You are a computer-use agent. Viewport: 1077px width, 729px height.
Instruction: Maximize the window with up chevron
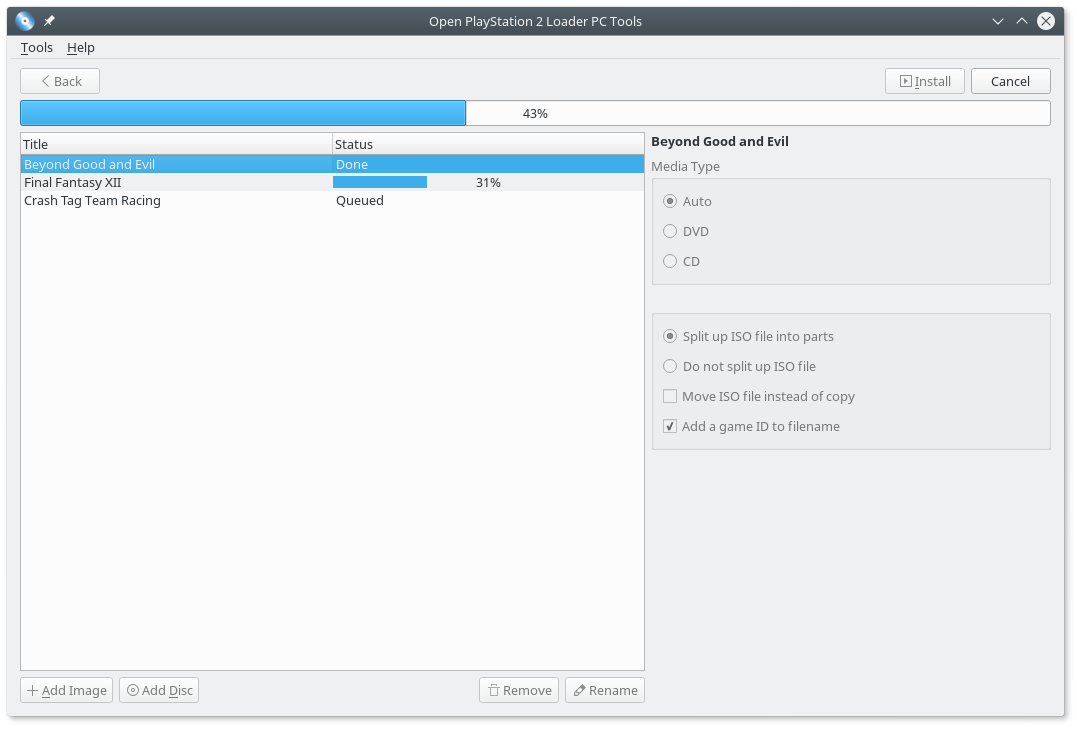pos(1021,21)
